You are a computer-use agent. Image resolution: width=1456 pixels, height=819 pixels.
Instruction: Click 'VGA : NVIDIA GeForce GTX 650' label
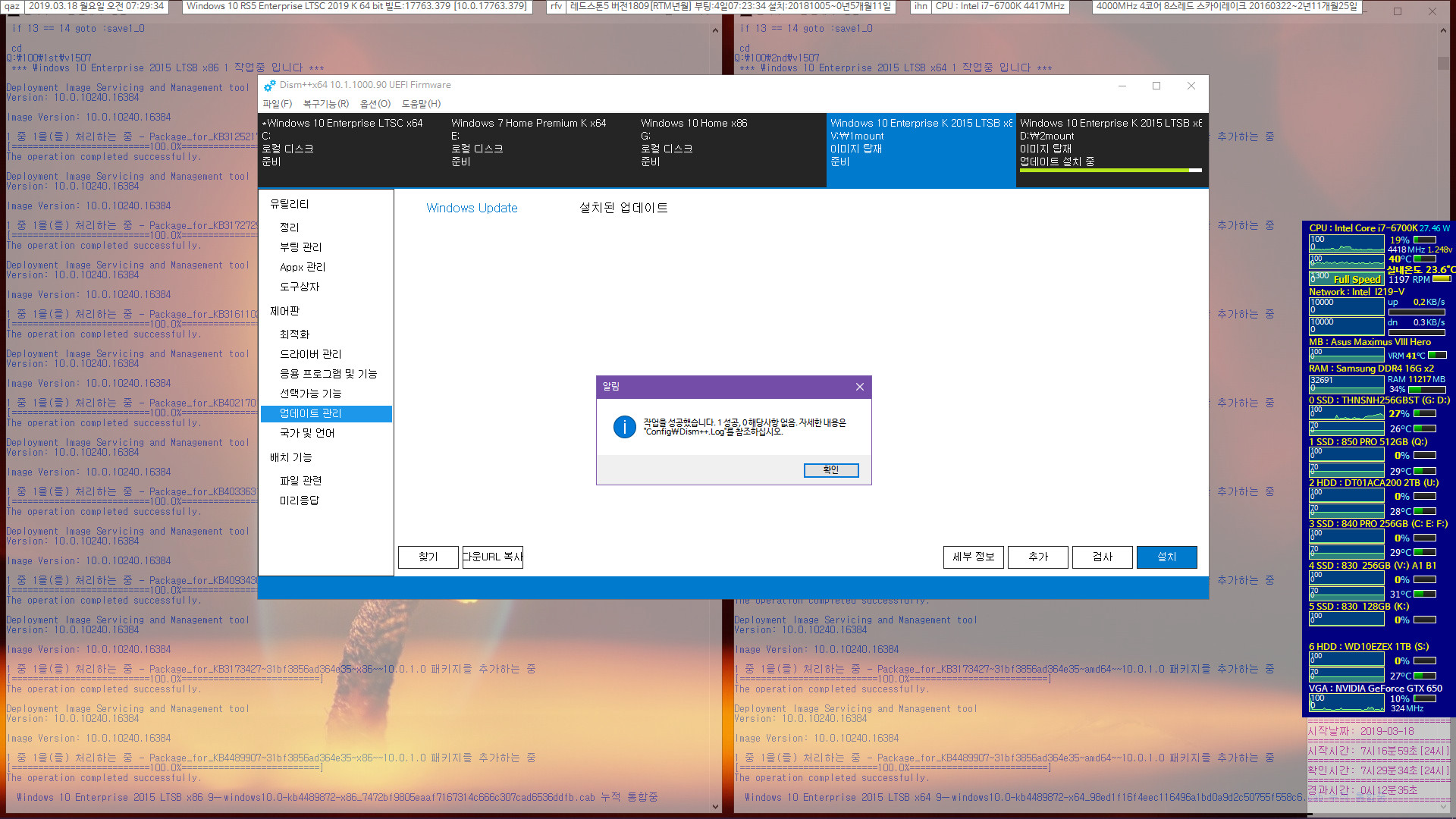click(1376, 689)
